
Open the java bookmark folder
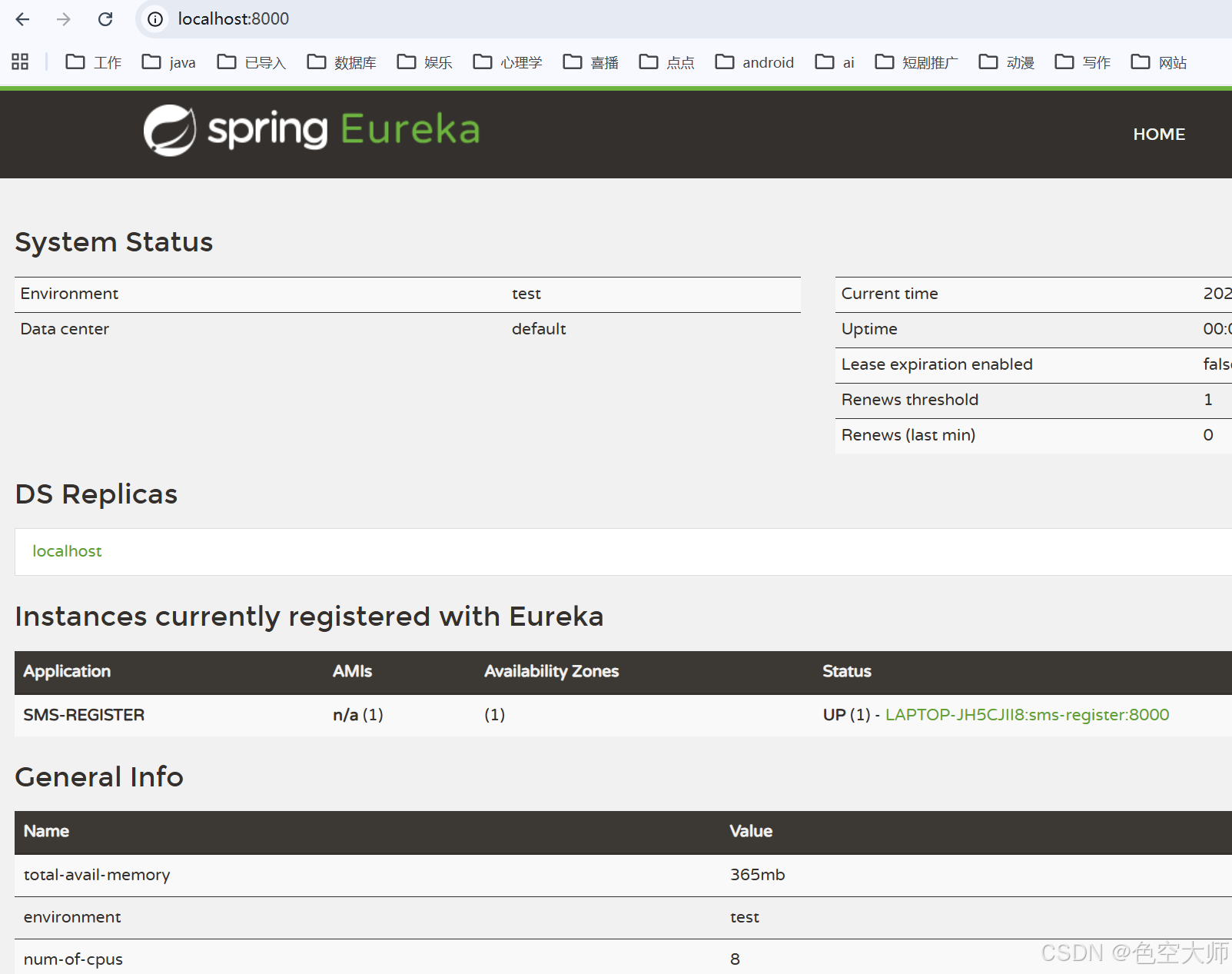tap(168, 61)
